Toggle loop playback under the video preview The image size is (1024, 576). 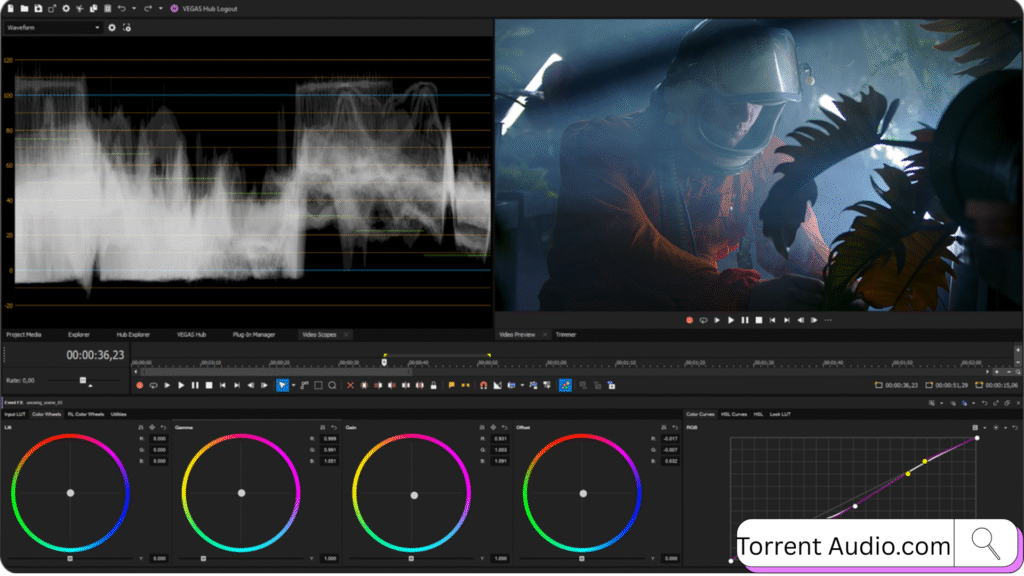coord(703,320)
